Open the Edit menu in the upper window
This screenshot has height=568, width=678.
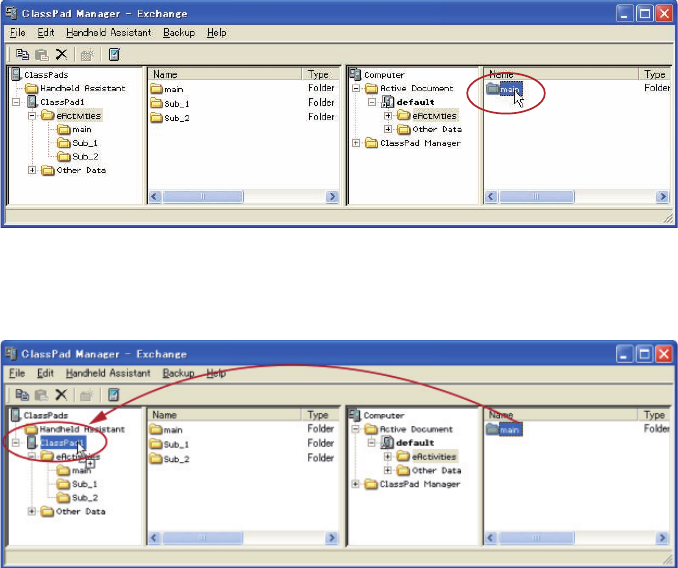click(x=45, y=33)
